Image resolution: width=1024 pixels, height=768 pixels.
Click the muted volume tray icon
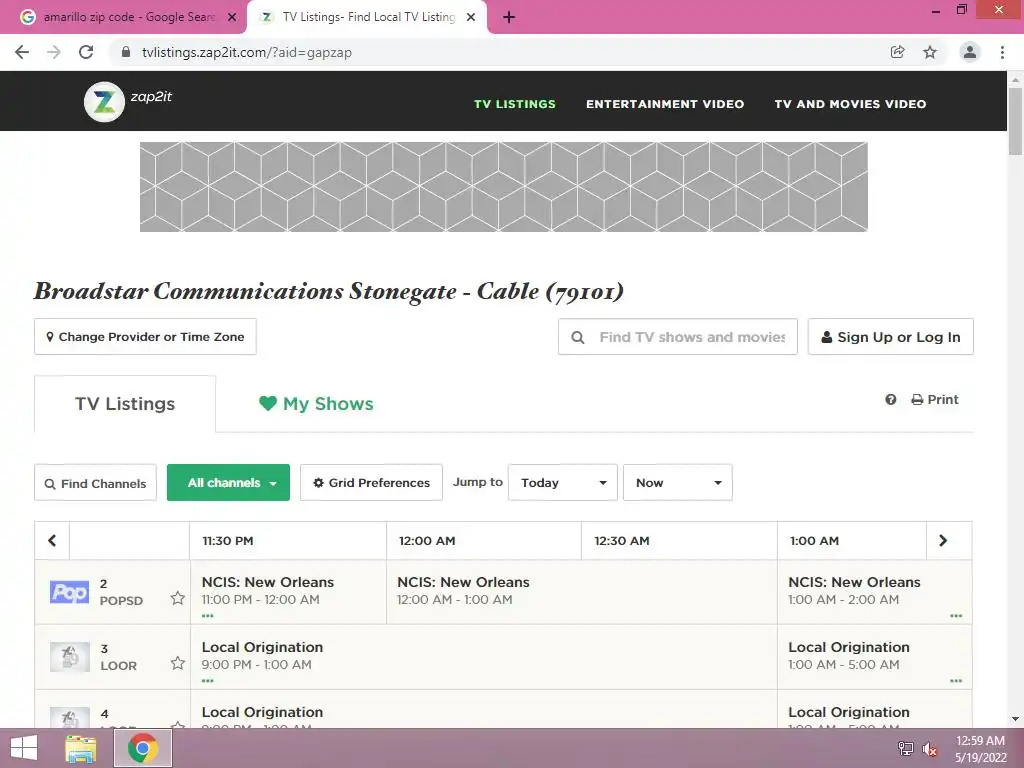[x=930, y=749]
